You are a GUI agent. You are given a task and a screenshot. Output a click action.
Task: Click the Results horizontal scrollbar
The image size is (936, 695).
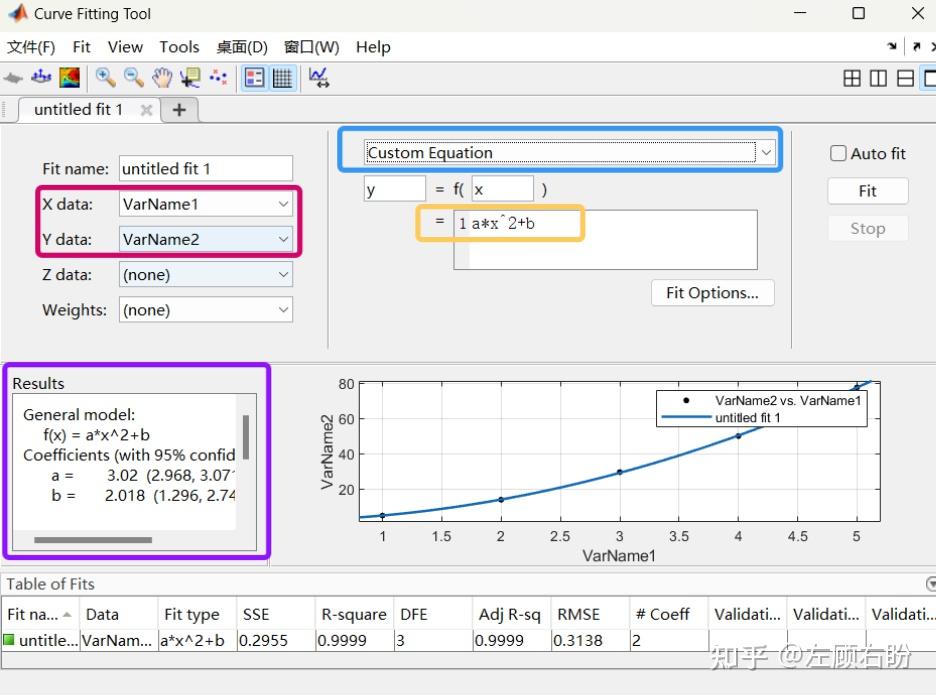click(x=93, y=540)
